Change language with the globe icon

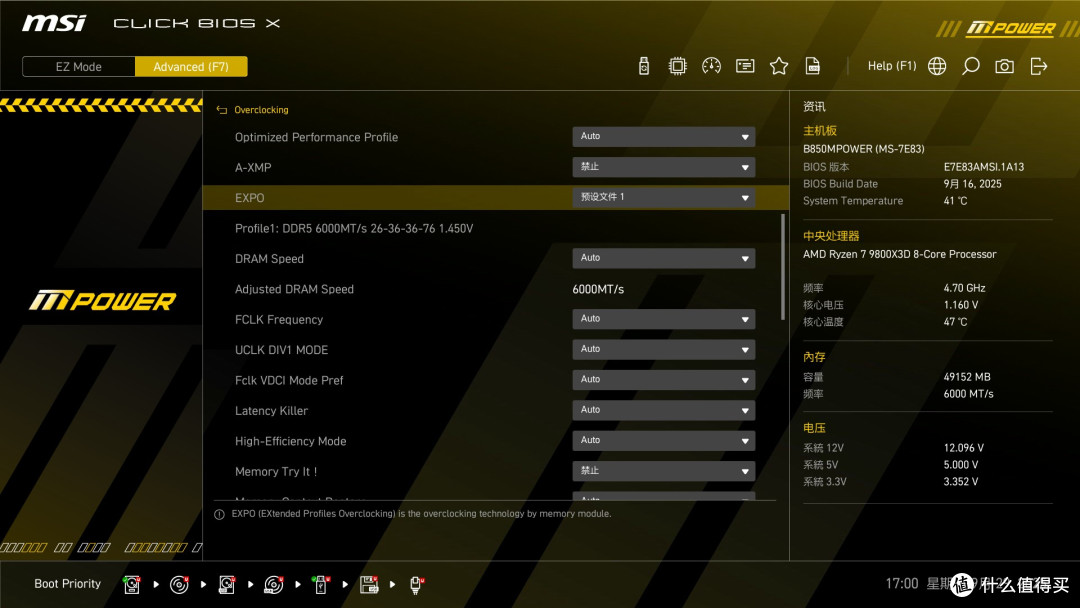937,66
